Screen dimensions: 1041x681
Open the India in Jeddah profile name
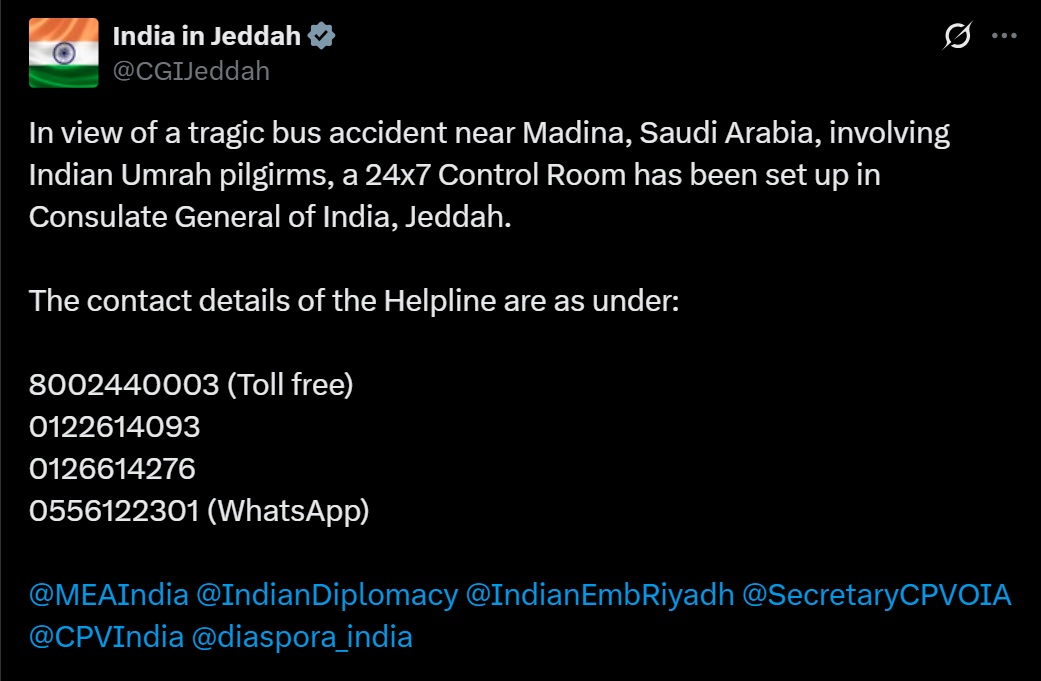click(207, 37)
